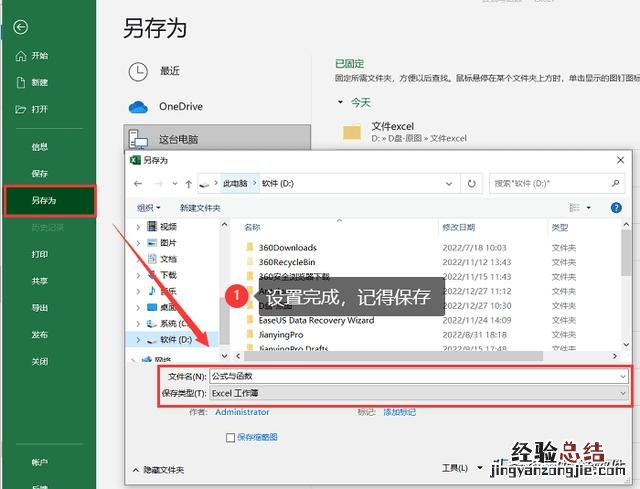
Task: Collapse folders using 隐藏文件夹
Action: click(x=159, y=468)
